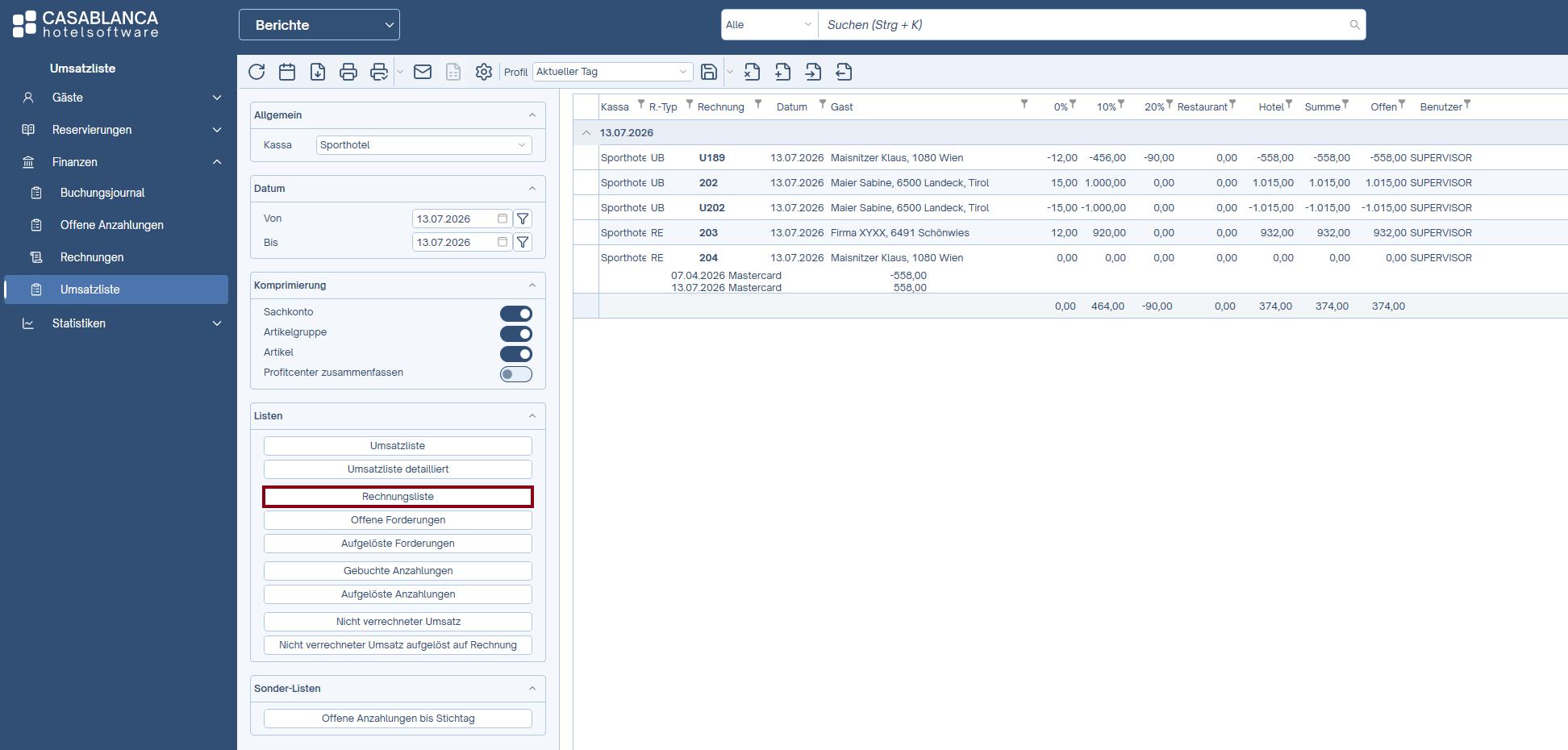Click the Excel export document icon
This screenshot has width=1568, height=750.
click(x=752, y=72)
